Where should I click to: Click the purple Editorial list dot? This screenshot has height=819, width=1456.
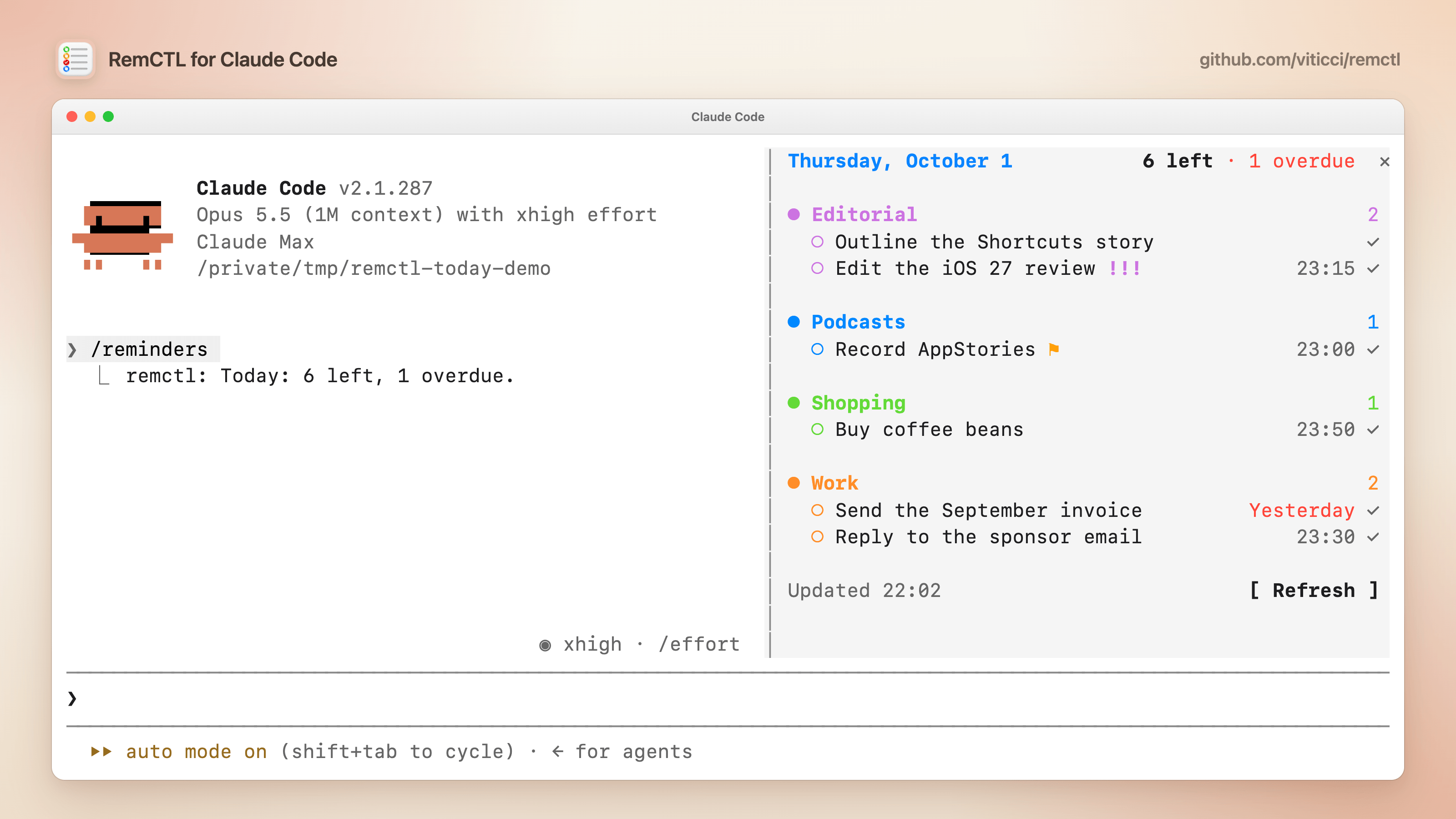click(794, 214)
